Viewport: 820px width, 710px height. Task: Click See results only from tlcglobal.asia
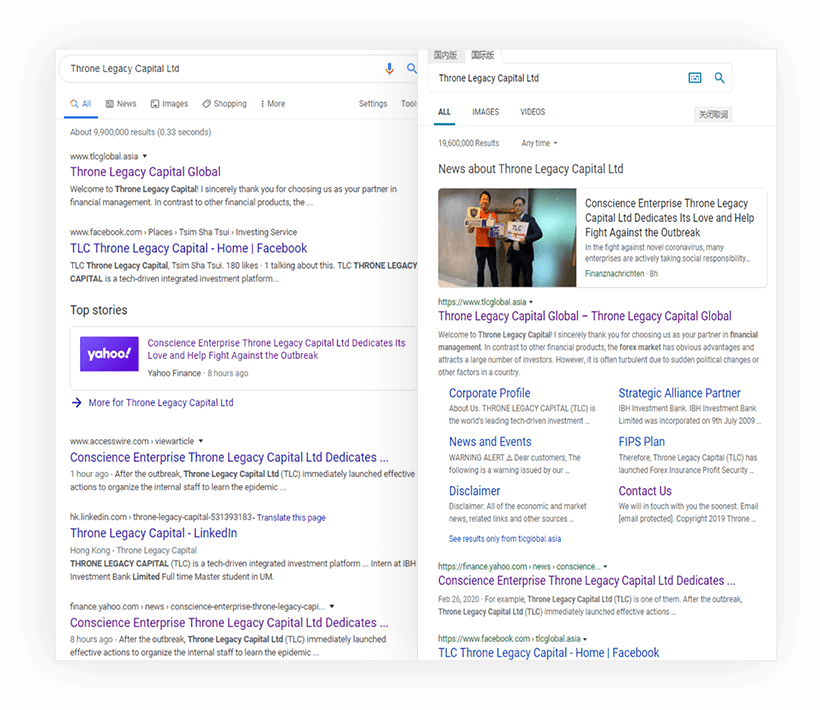coord(505,539)
